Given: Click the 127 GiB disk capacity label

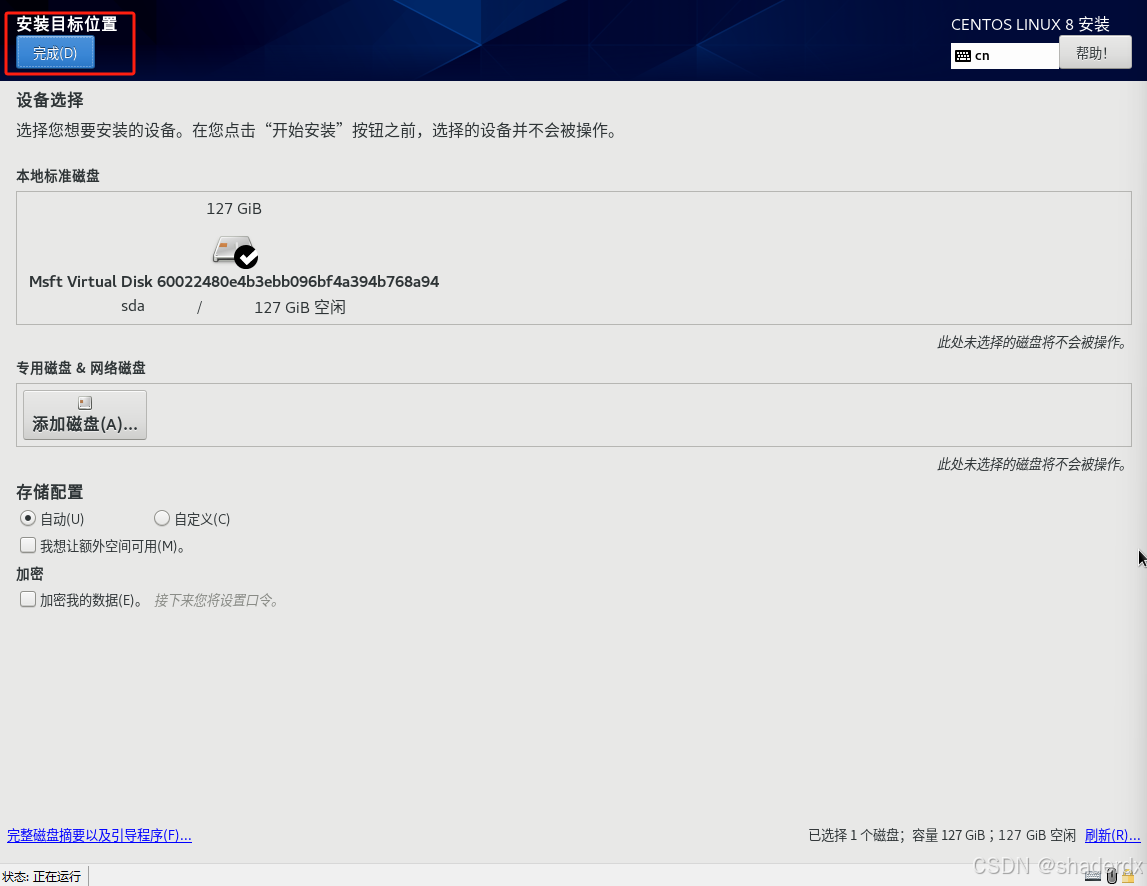Looking at the screenshot, I should coord(234,209).
